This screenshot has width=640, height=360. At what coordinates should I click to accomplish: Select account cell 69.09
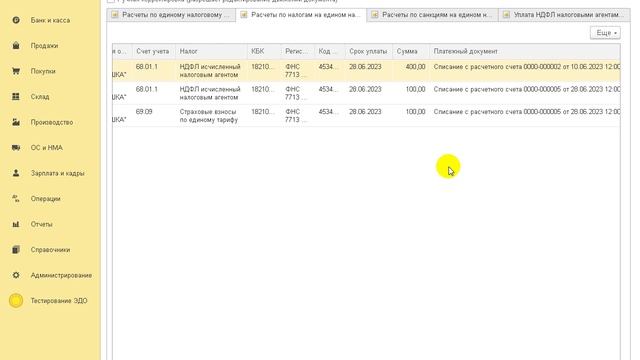[x=153, y=116]
